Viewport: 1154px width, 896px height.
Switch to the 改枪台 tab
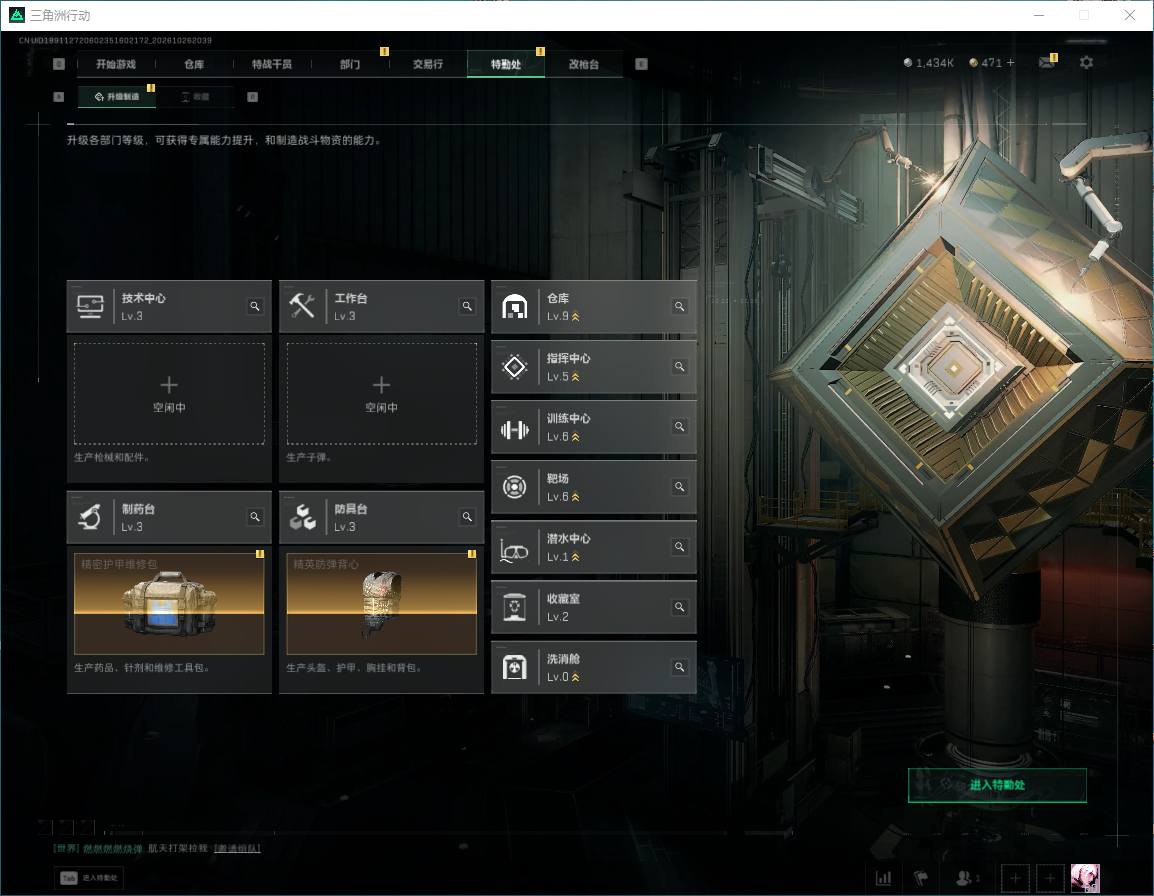(584, 64)
